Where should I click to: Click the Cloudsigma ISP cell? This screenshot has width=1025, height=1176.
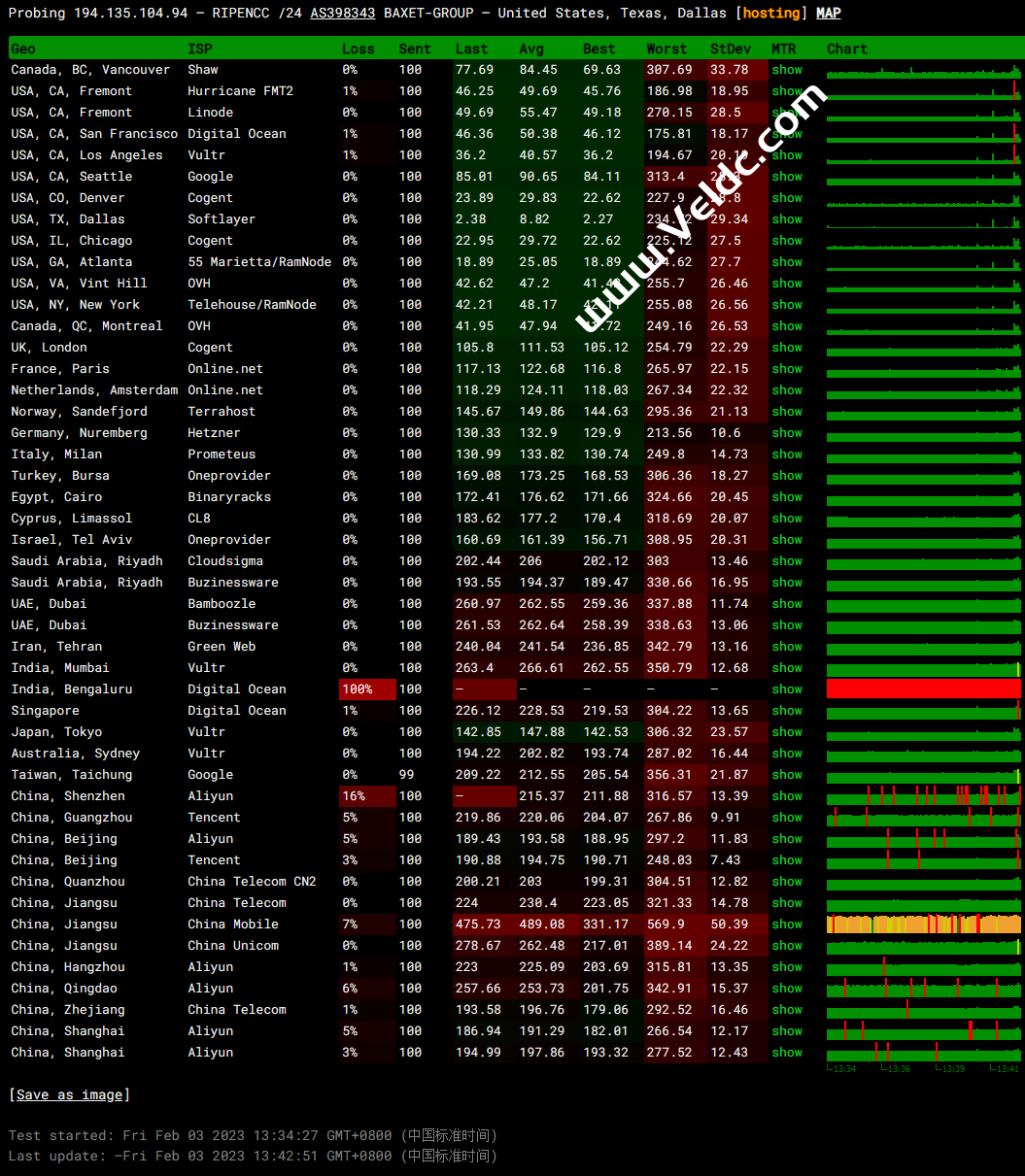click(225, 561)
